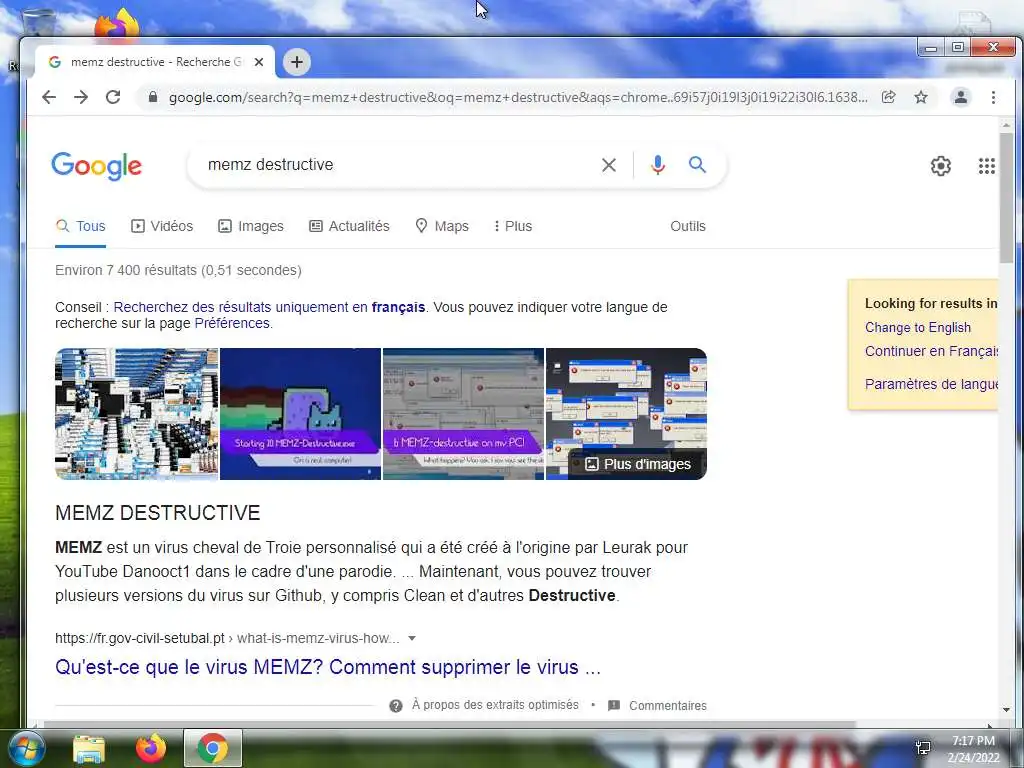Open Google settings gear

coord(940,166)
